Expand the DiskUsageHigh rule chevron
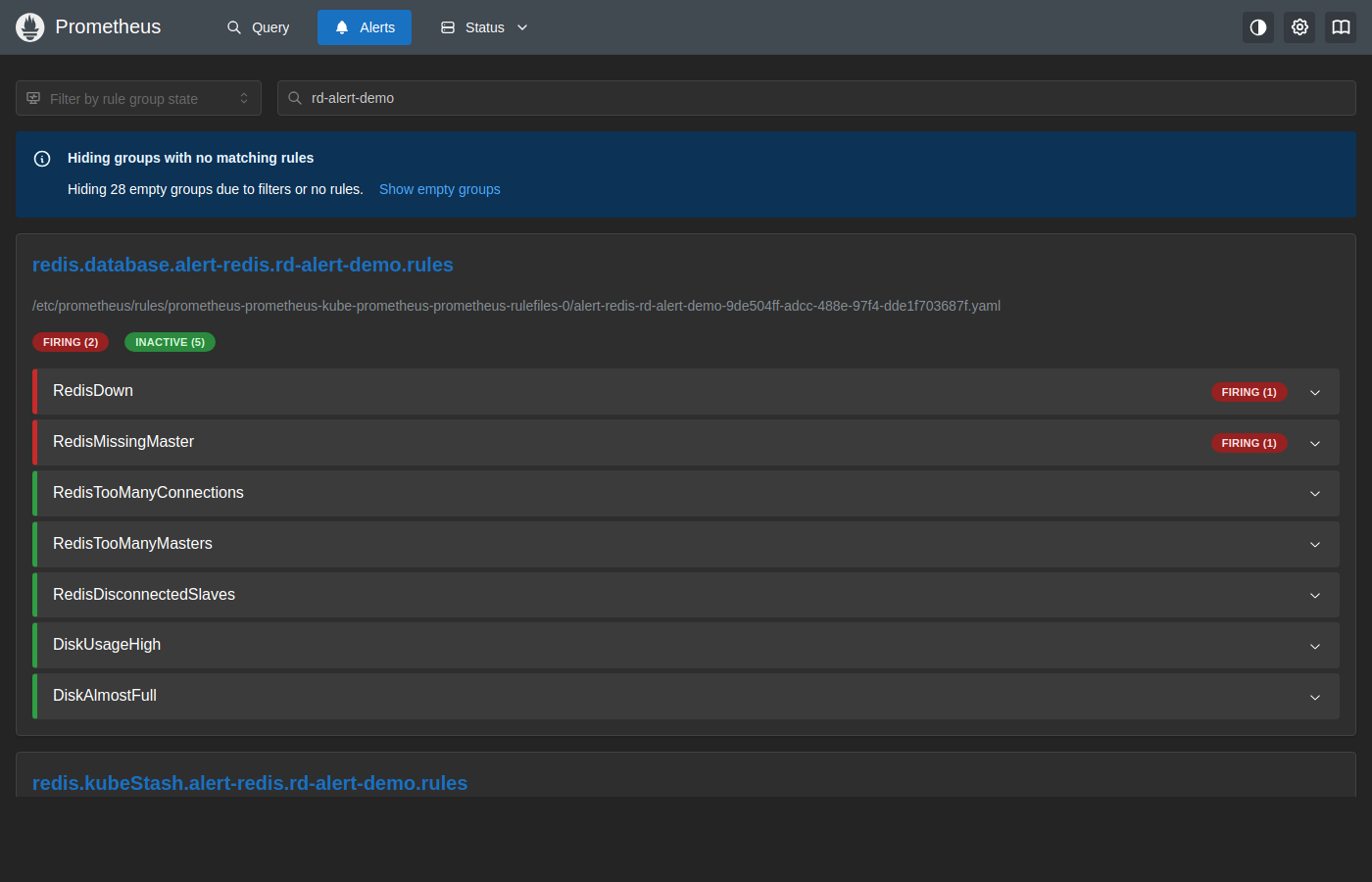The height and width of the screenshot is (882, 1372). (1315, 646)
